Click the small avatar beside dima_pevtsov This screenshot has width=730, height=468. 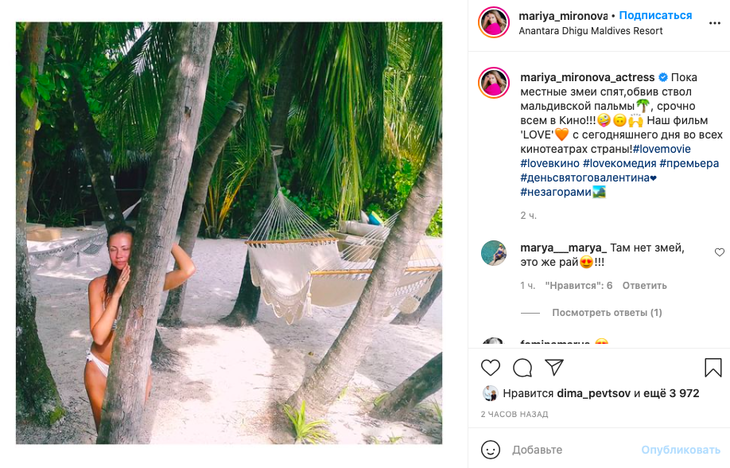pyautogui.click(x=490, y=393)
